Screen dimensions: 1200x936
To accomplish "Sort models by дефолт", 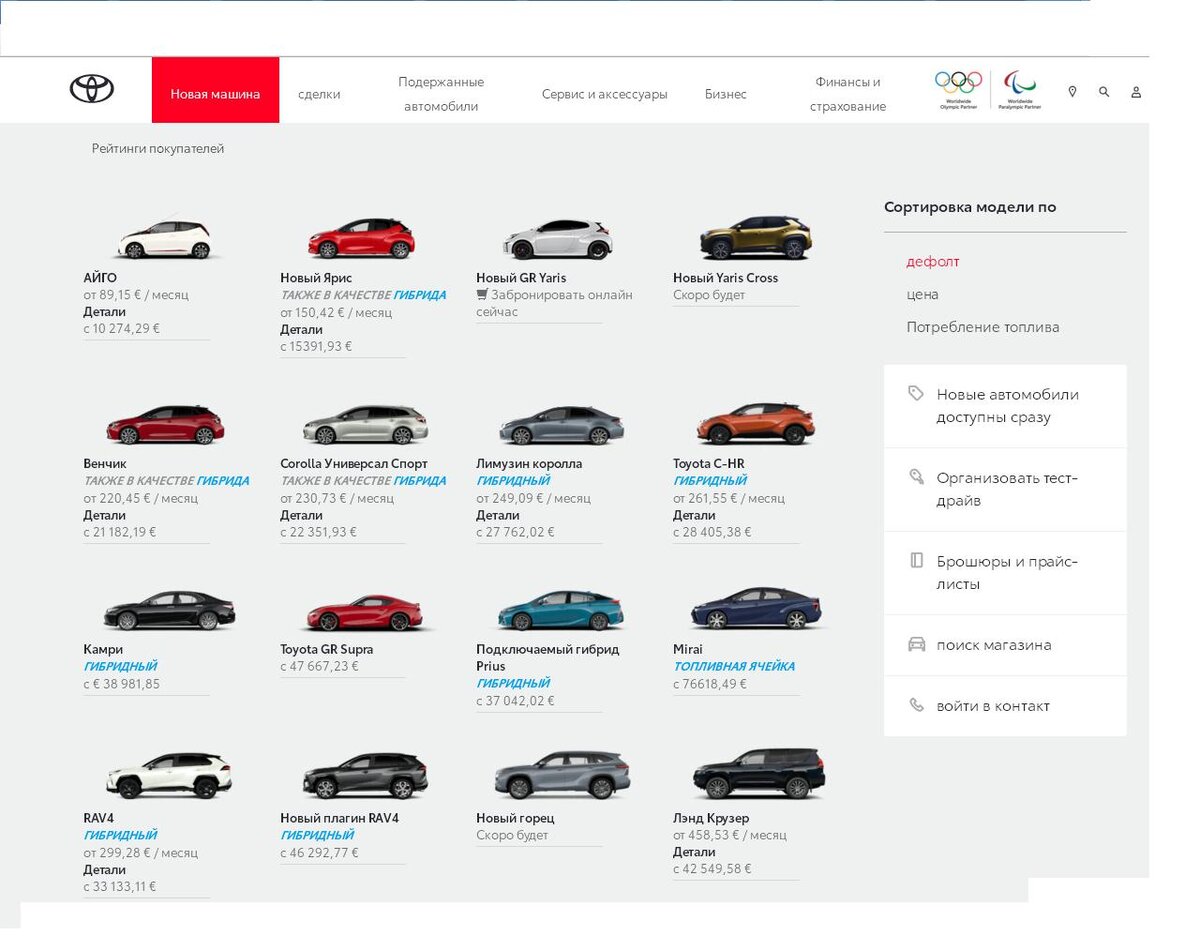I will [933, 261].
